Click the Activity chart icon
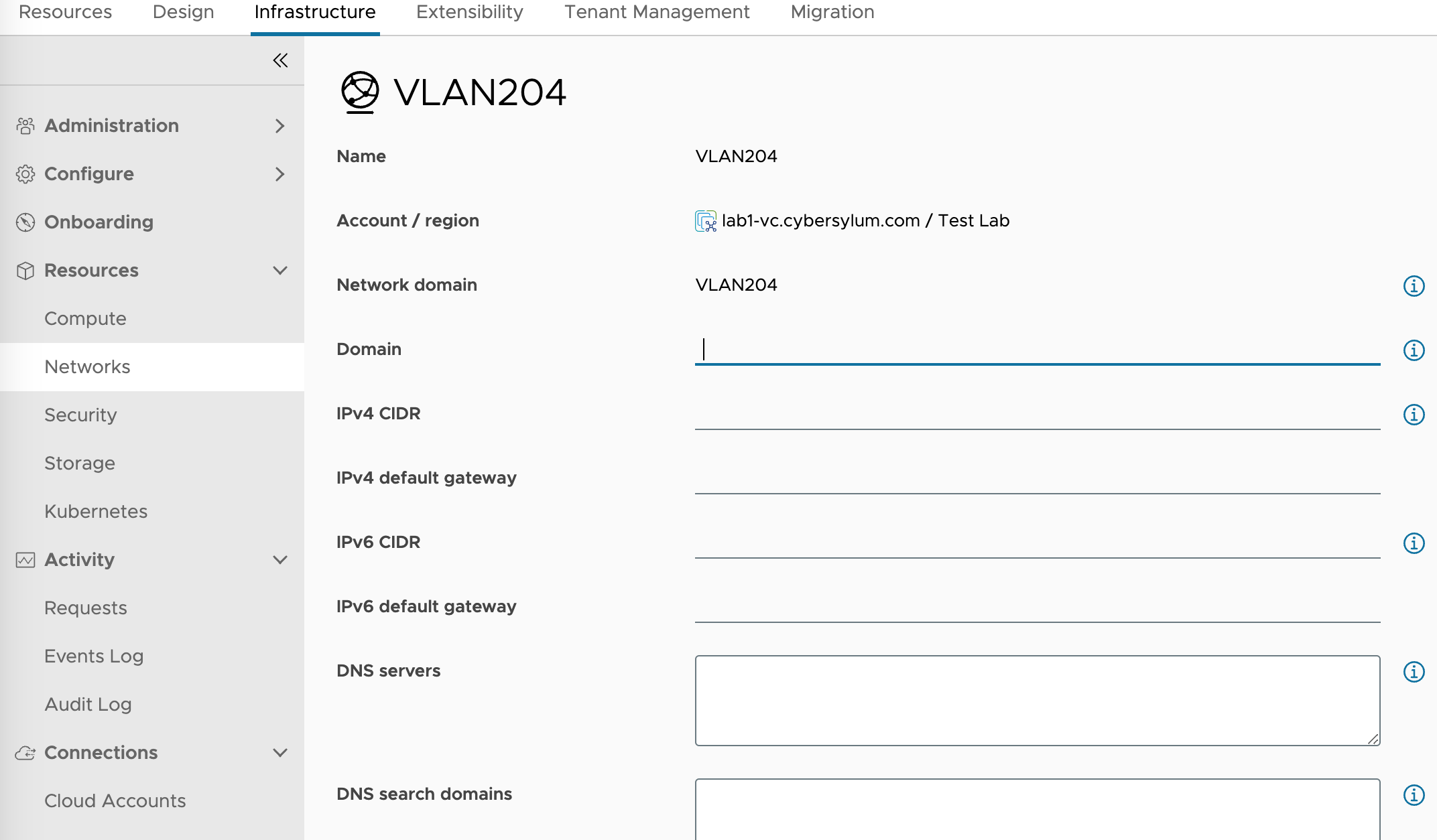This screenshot has height=840, width=1437. 25,560
